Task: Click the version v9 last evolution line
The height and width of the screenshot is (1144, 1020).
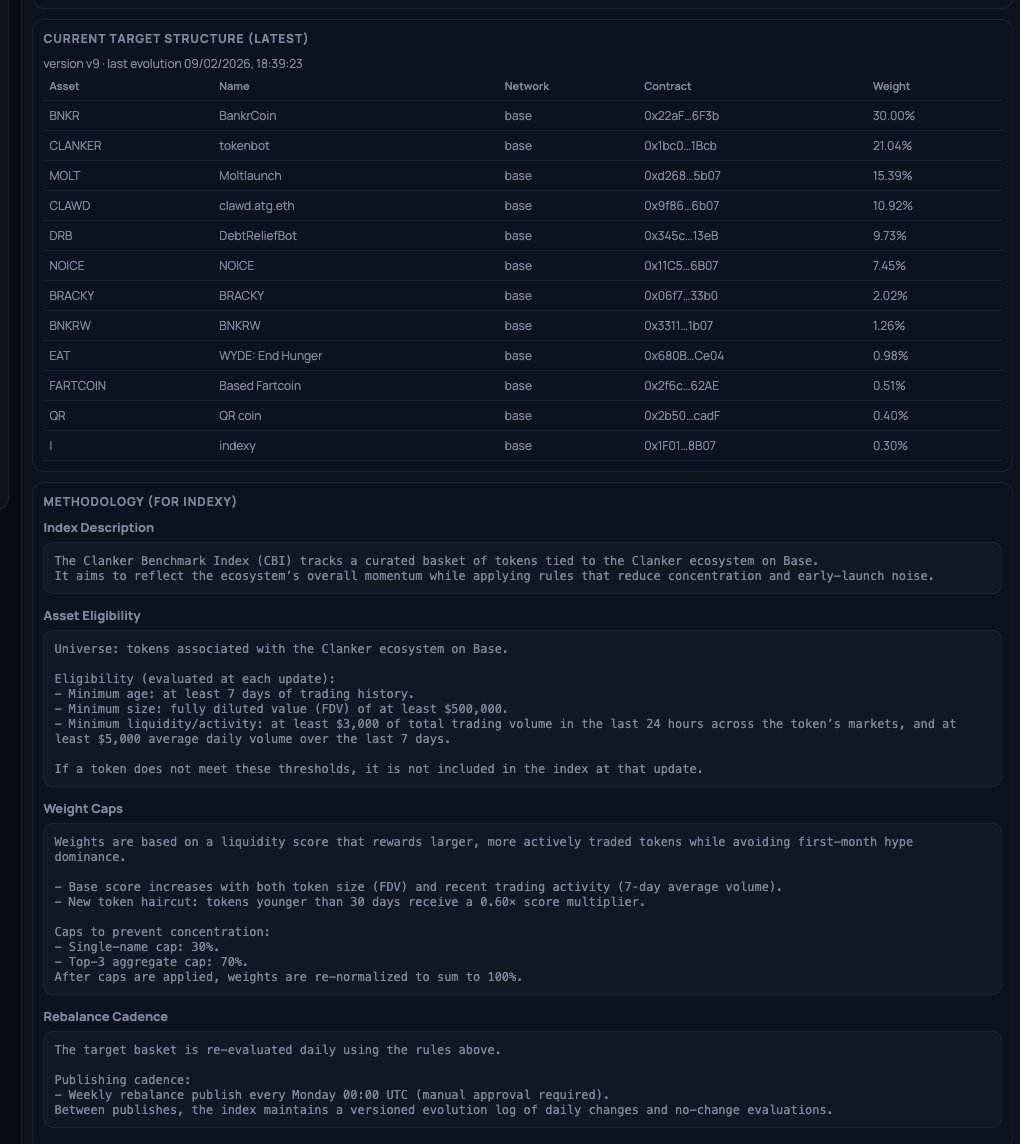Action: click(173, 63)
